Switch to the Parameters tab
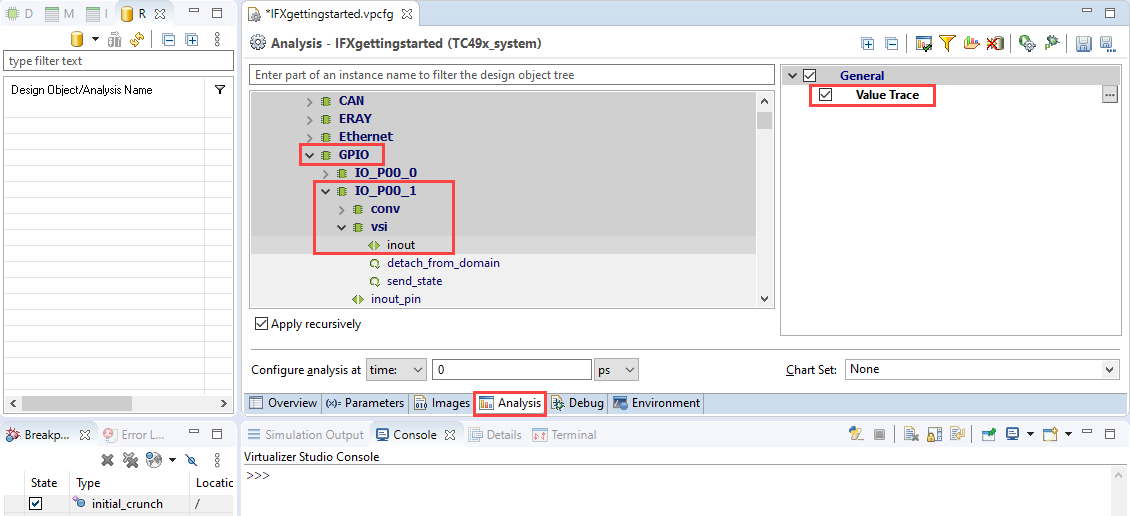Image resolution: width=1130 pixels, height=516 pixels. [365, 403]
